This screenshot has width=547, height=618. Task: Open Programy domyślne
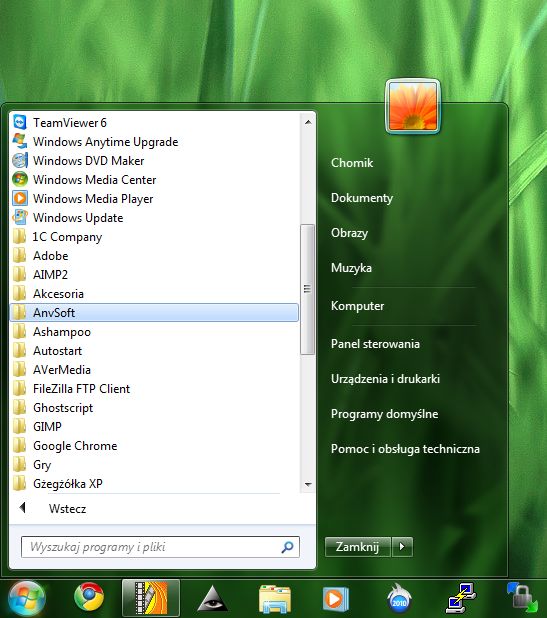[385, 414]
